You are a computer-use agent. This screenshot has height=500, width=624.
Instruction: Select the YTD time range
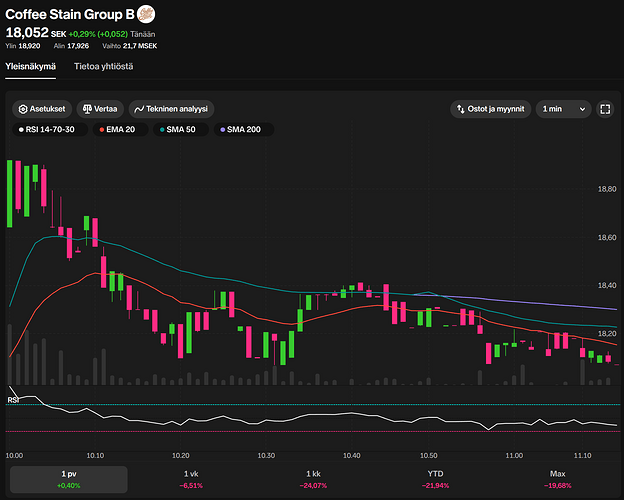coord(435,479)
